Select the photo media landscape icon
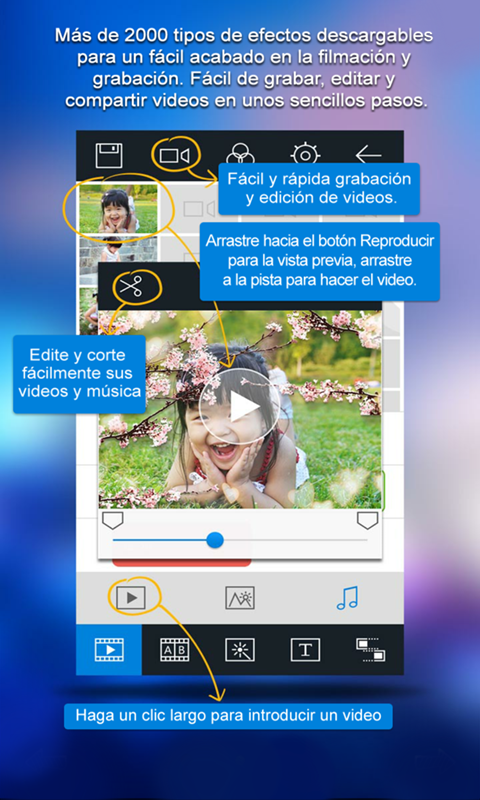Screen dimensions: 480x800 (240, 597)
